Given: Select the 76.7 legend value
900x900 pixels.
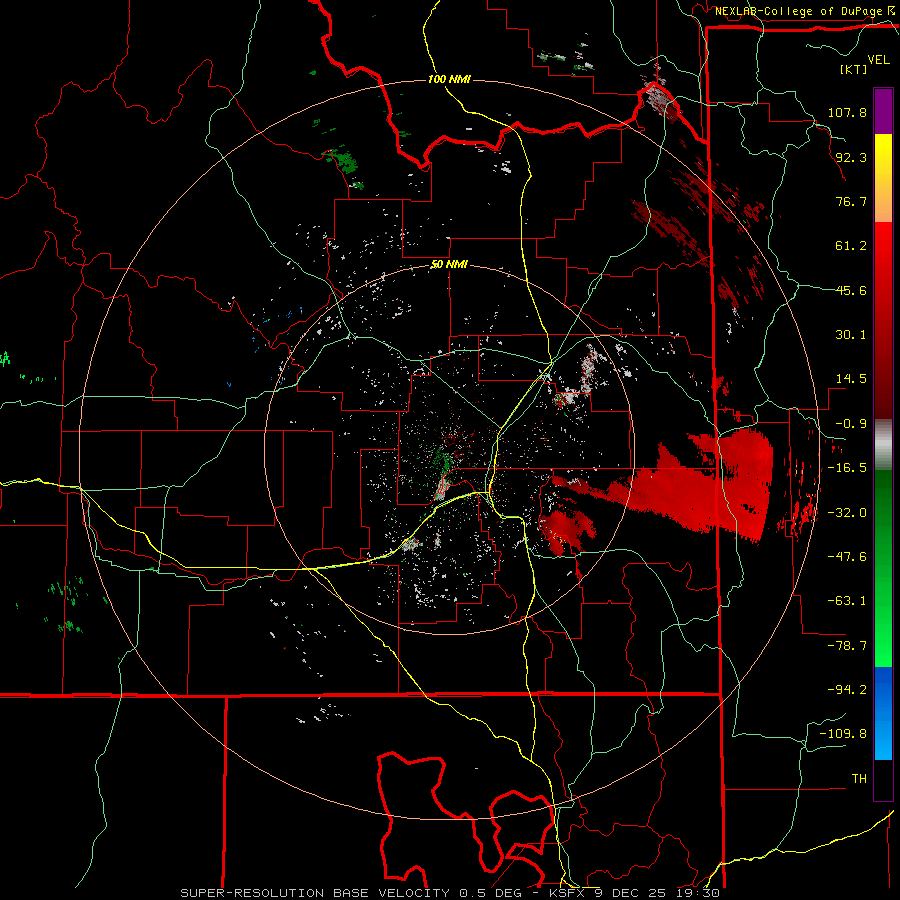Looking at the screenshot, I should pyautogui.click(x=851, y=201).
